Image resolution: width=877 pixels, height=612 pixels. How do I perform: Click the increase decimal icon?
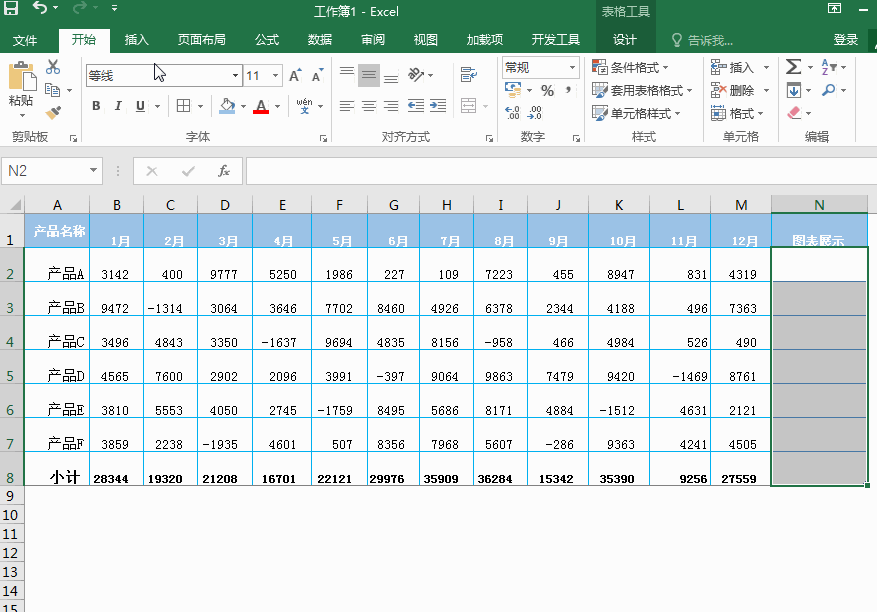pos(512,113)
